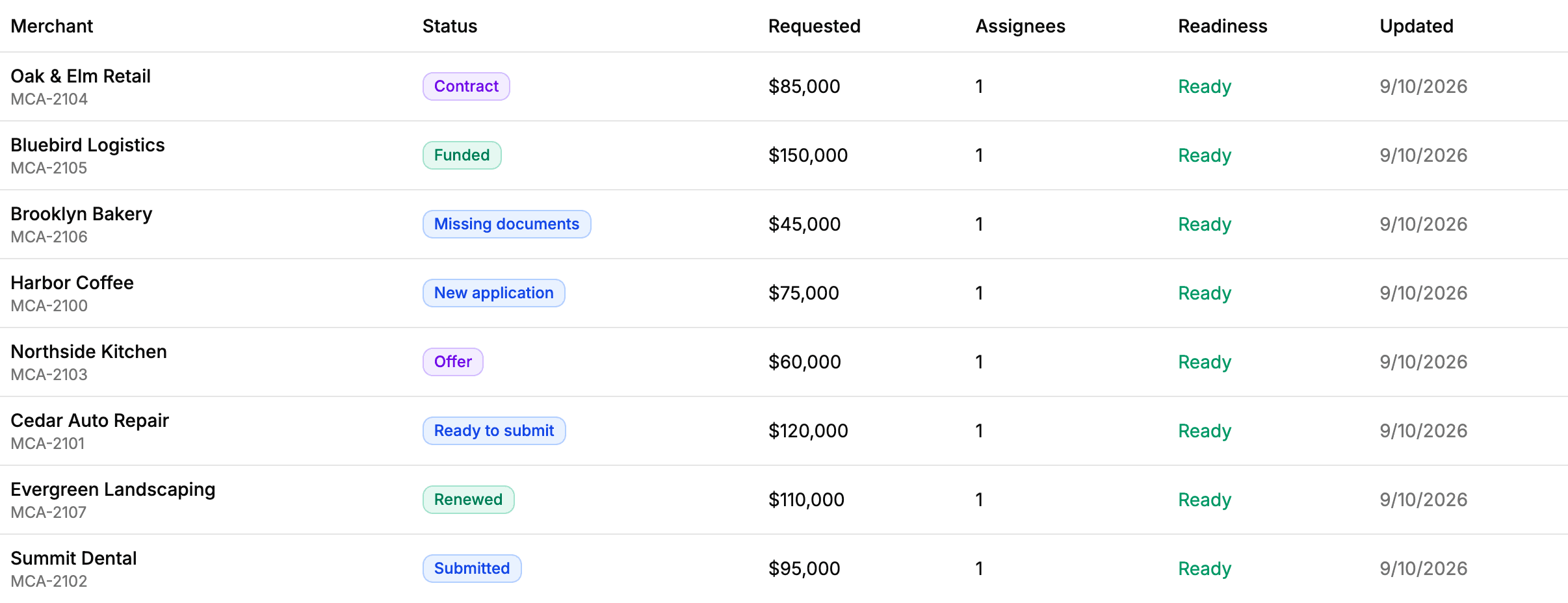Click the Submitted status badge

[472, 569]
